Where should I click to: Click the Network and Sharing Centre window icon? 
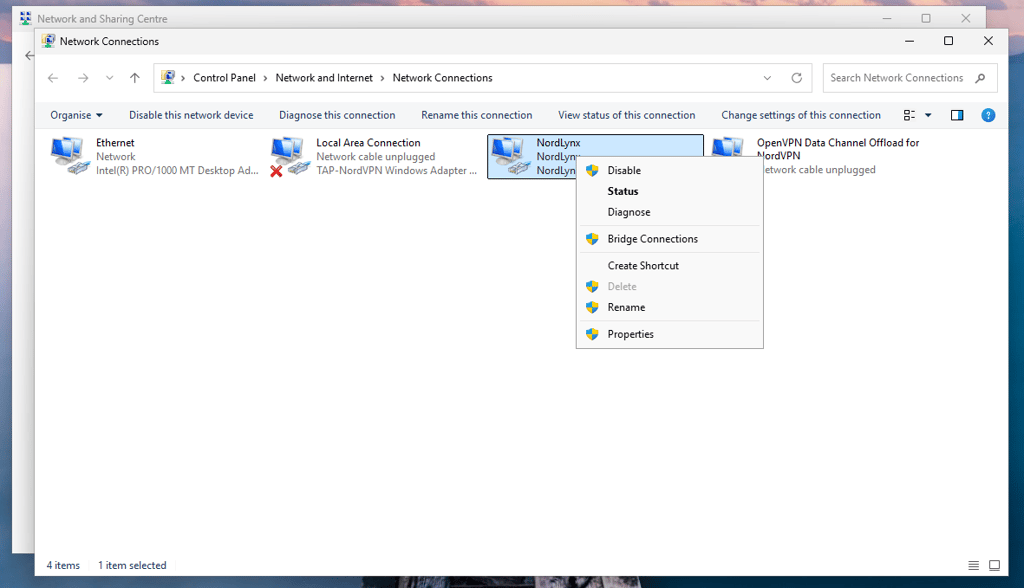point(25,18)
